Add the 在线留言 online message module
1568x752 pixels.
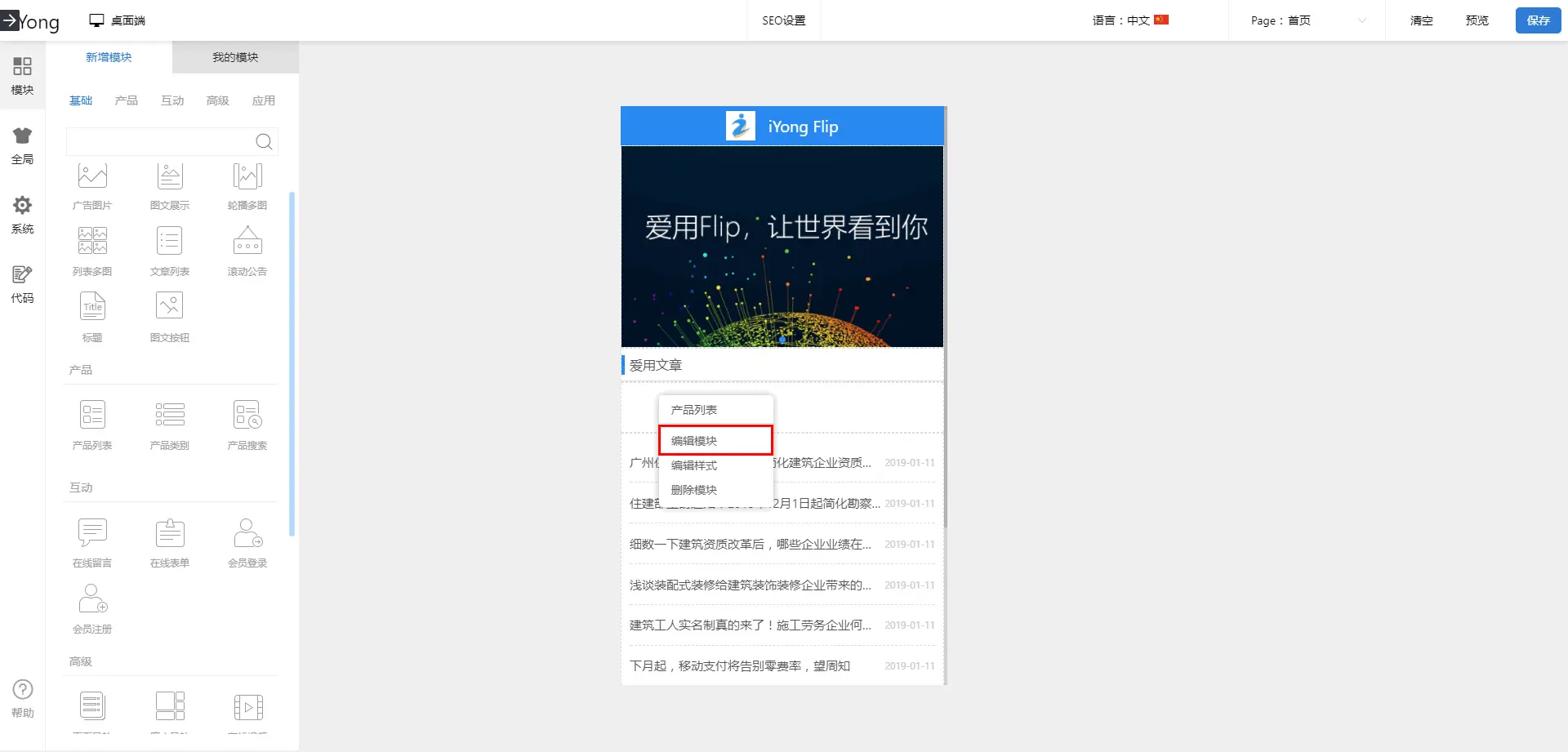92,534
